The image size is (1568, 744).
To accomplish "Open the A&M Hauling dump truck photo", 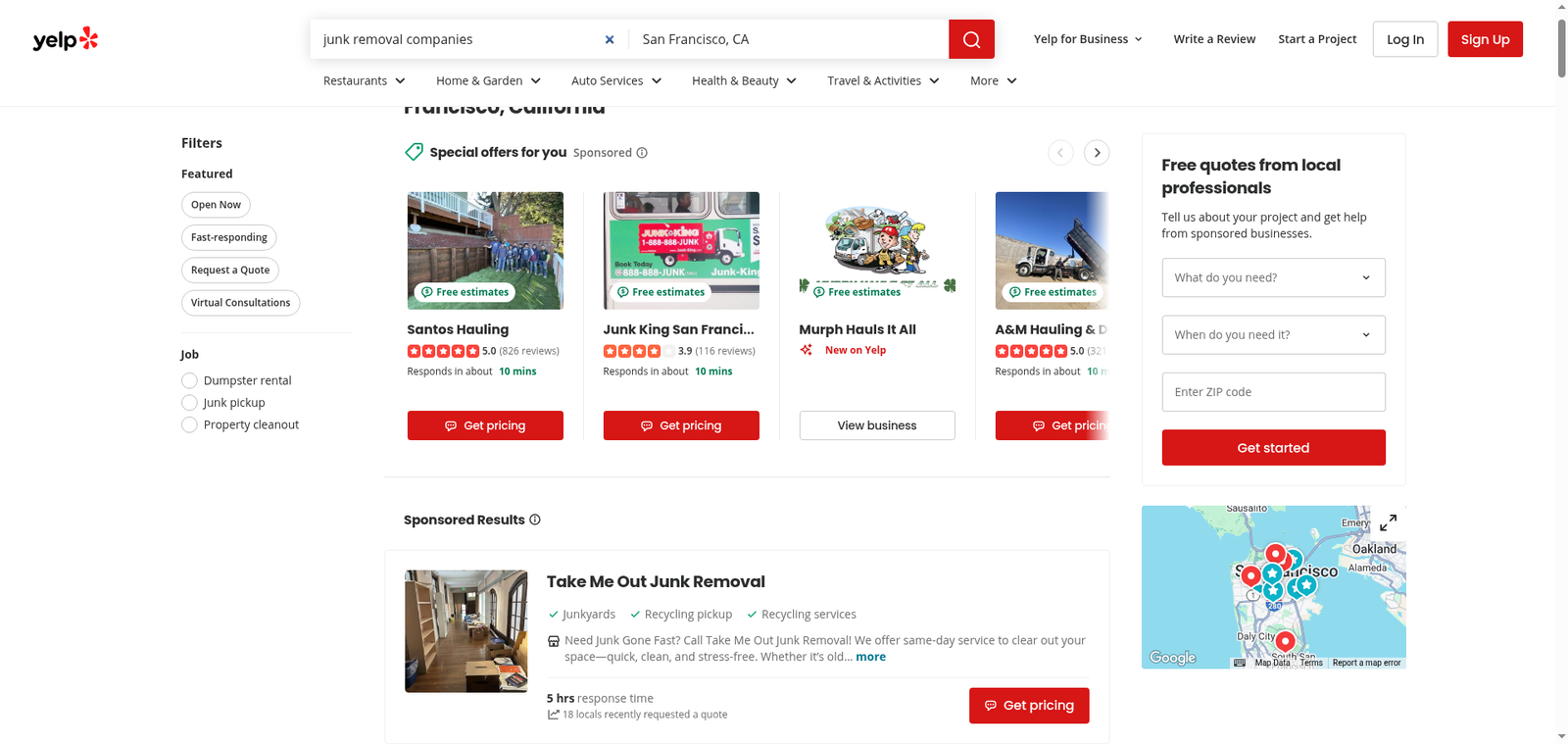I will pyautogui.click(x=1052, y=251).
